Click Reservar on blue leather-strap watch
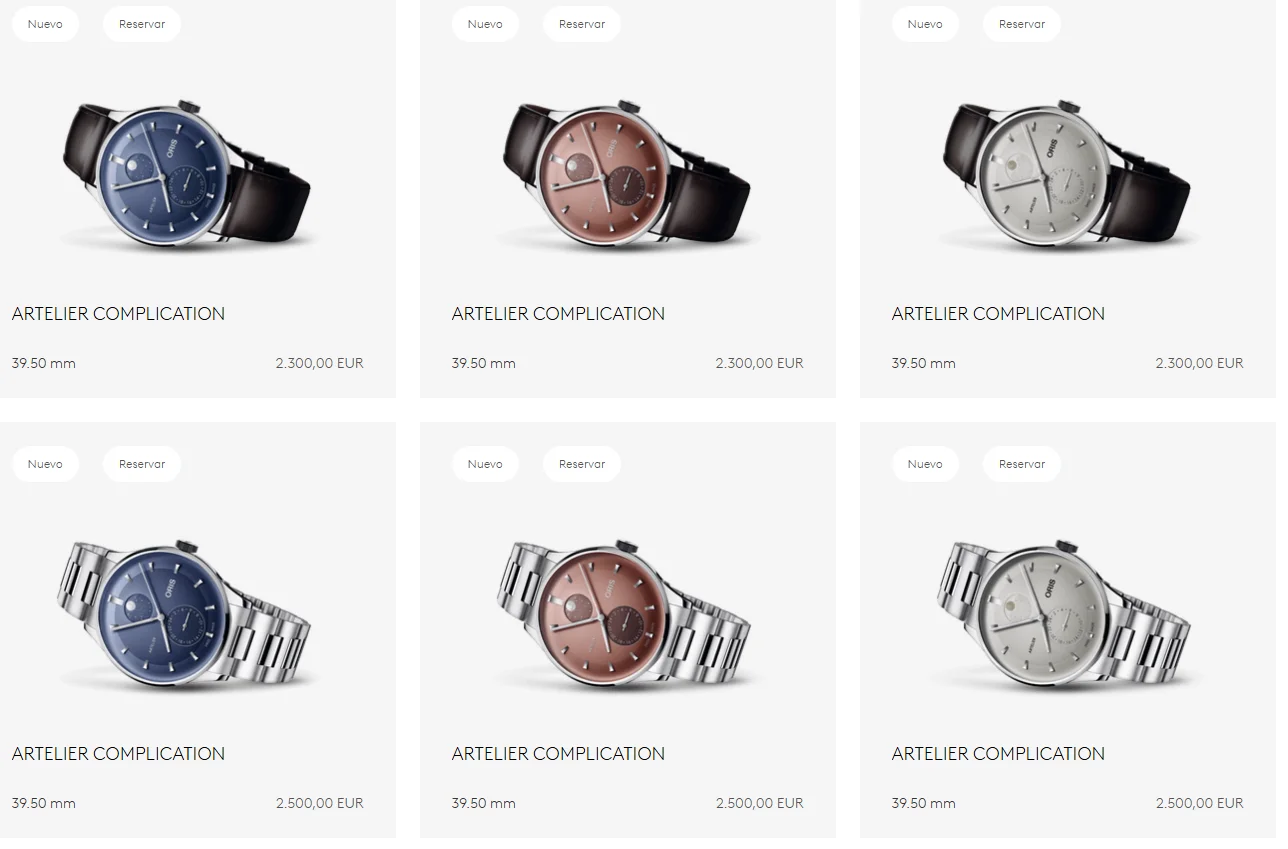This screenshot has width=1288, height=849. (142, 24)
